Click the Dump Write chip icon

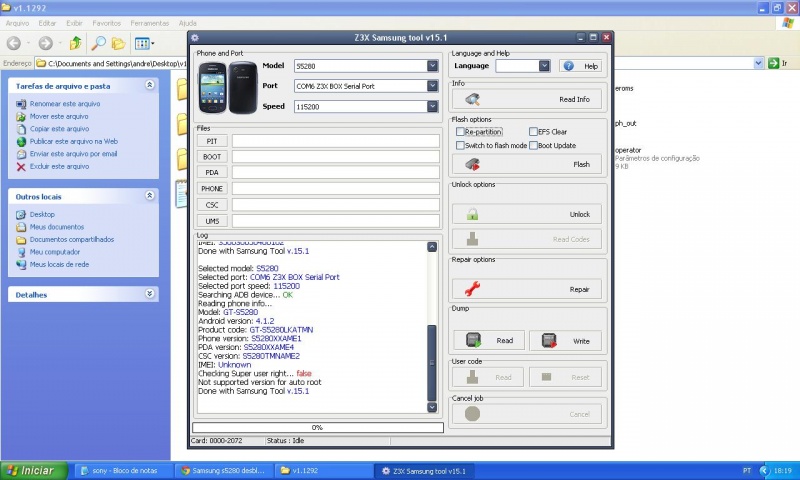pyautogui.click(x=549, y=340)
